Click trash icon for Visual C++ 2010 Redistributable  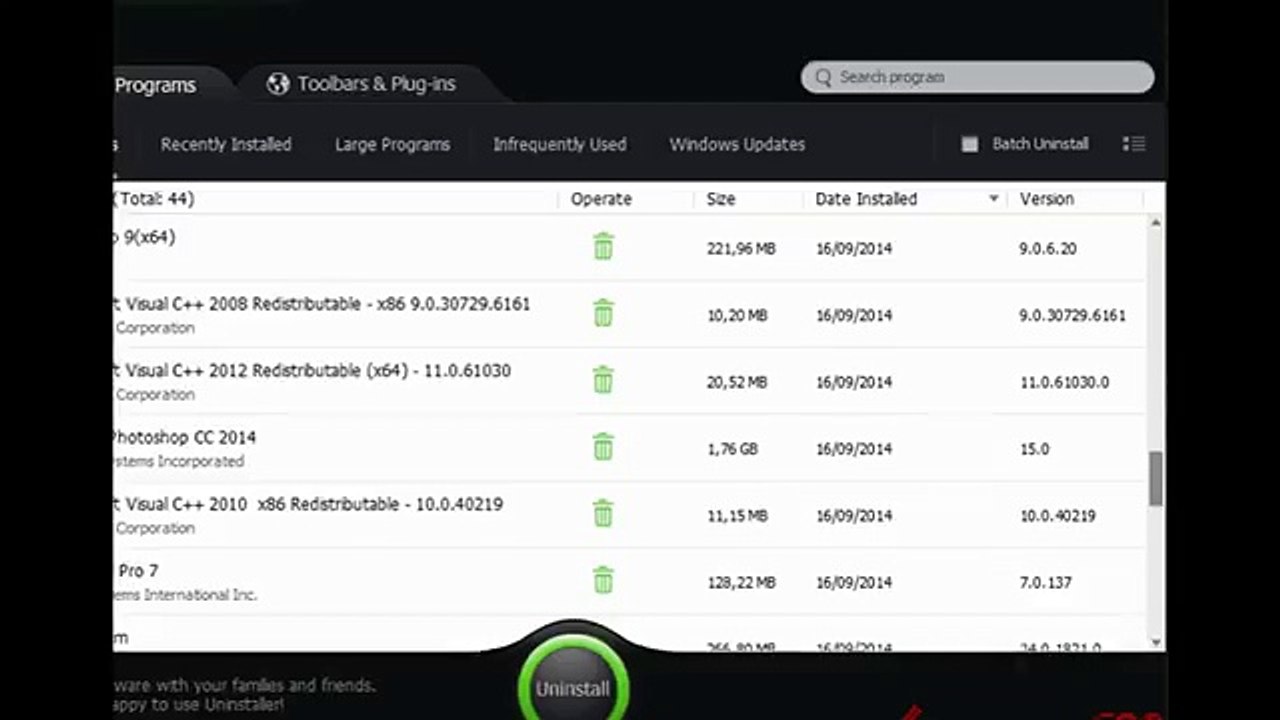coord(603,514)
